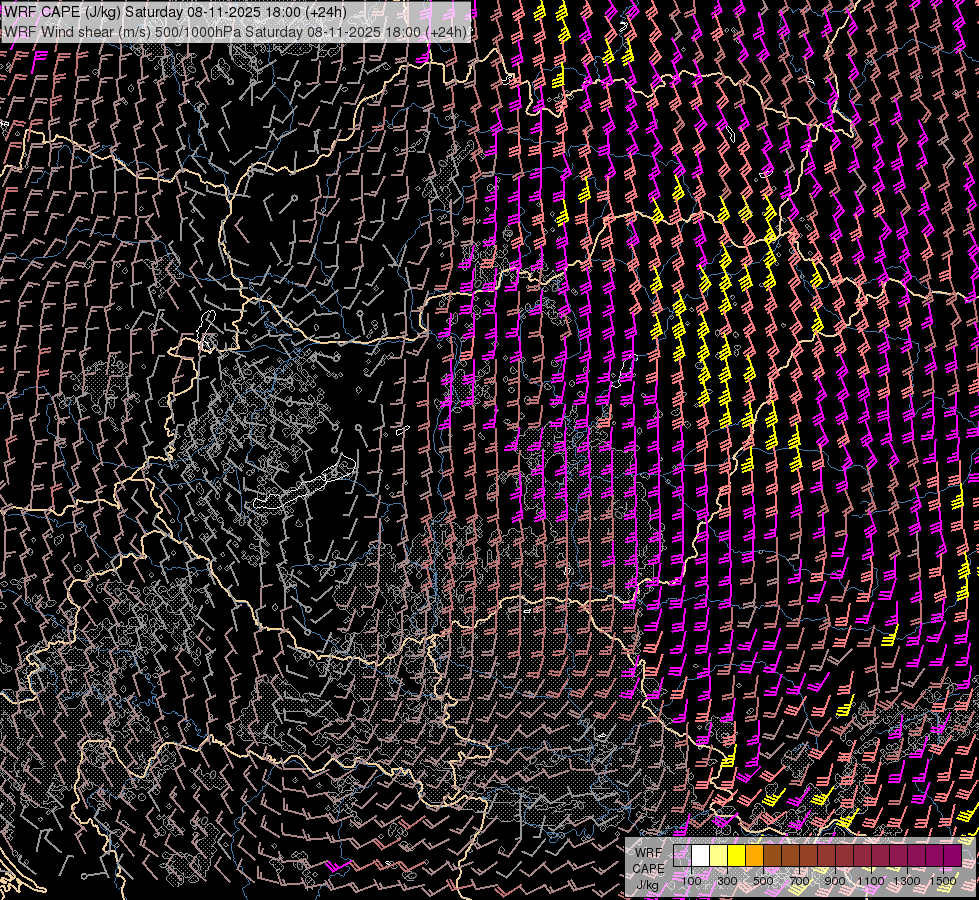
Task: Click the "900" value on the CAPE scale
Action: click(835, 880)
